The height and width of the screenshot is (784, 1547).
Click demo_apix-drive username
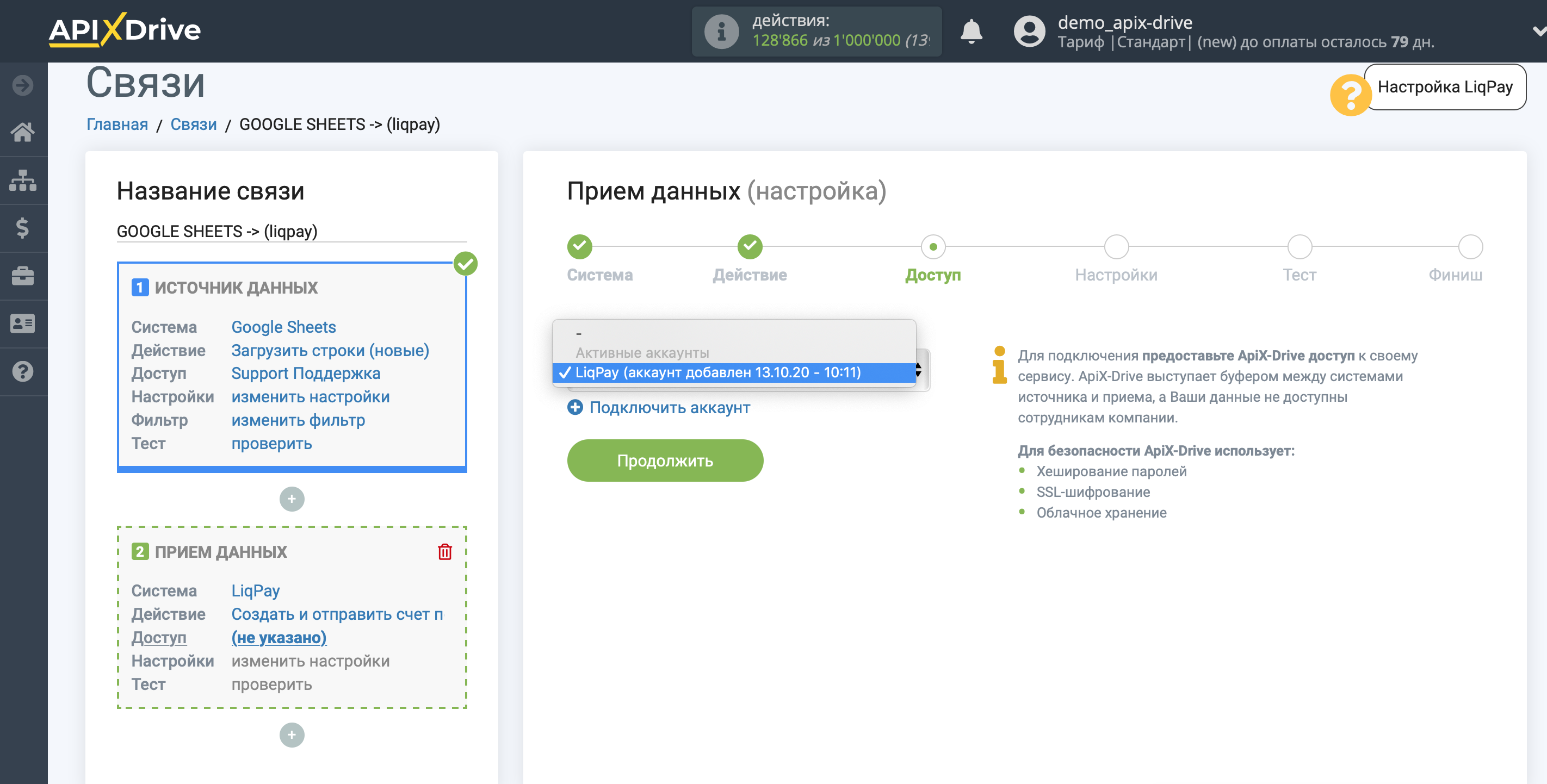(x=1125, y=22)
